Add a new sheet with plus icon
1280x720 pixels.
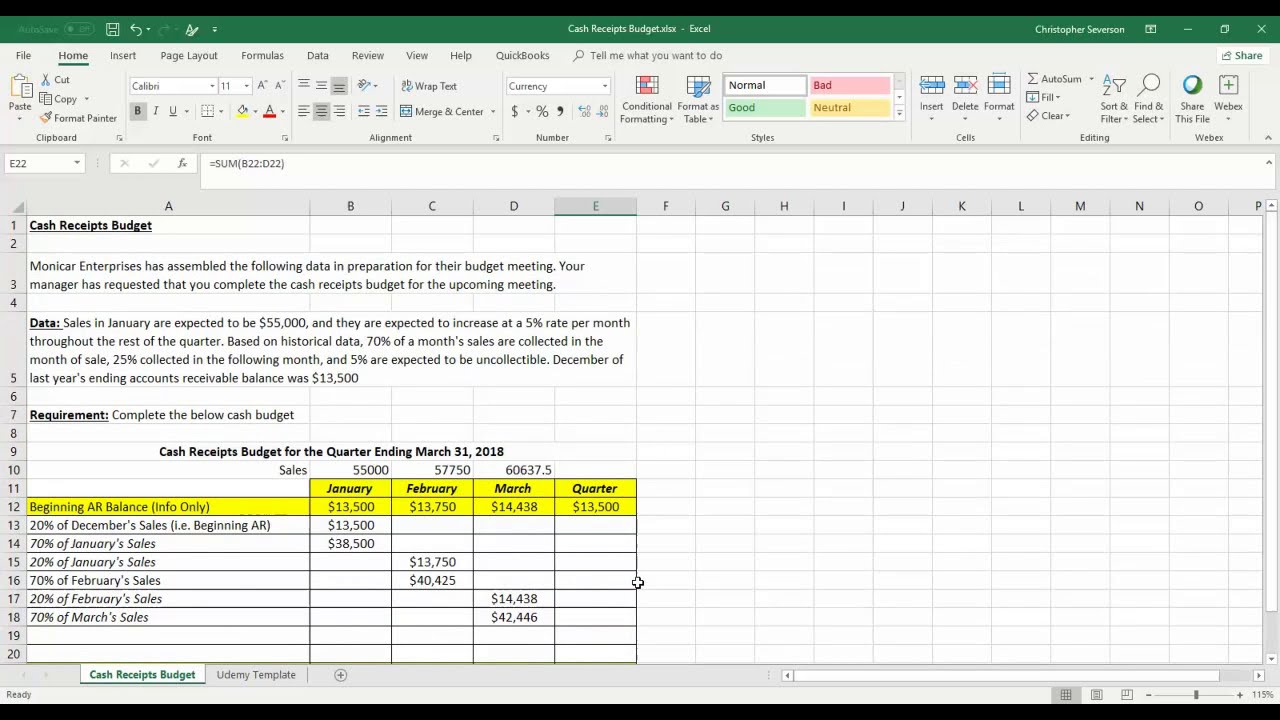pyautogui.click(x=340, y=675)
